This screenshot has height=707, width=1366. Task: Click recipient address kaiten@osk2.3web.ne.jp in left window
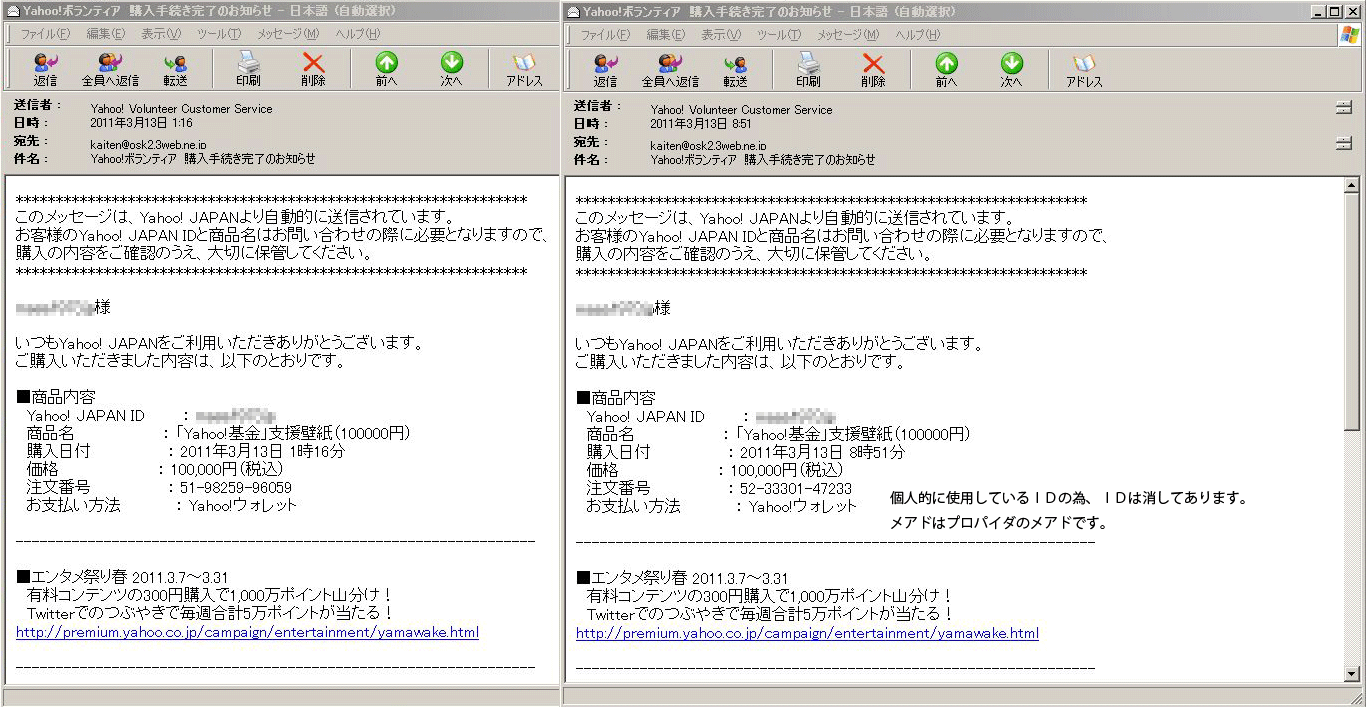click(x=148, y=144)
